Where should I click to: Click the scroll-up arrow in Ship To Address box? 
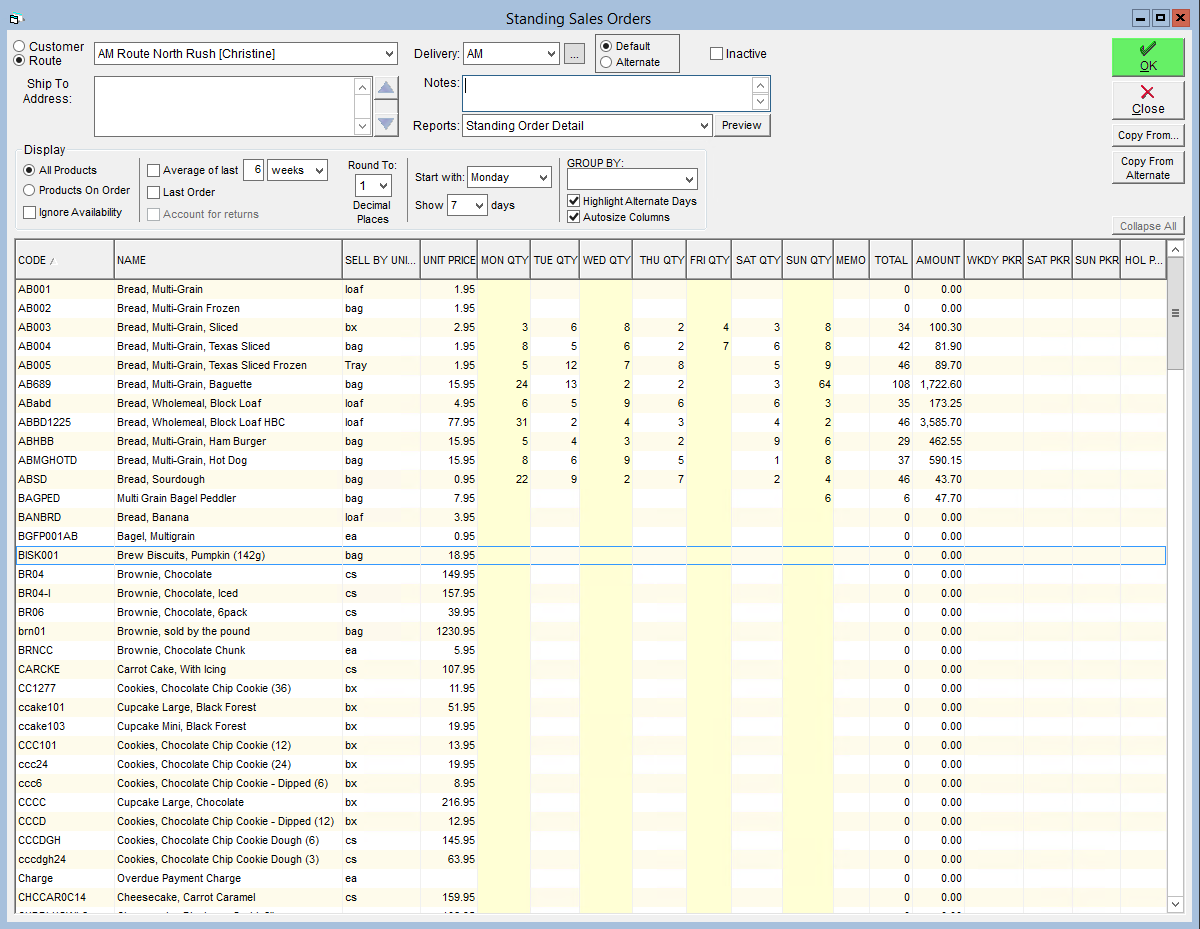(x=362, y=86)
